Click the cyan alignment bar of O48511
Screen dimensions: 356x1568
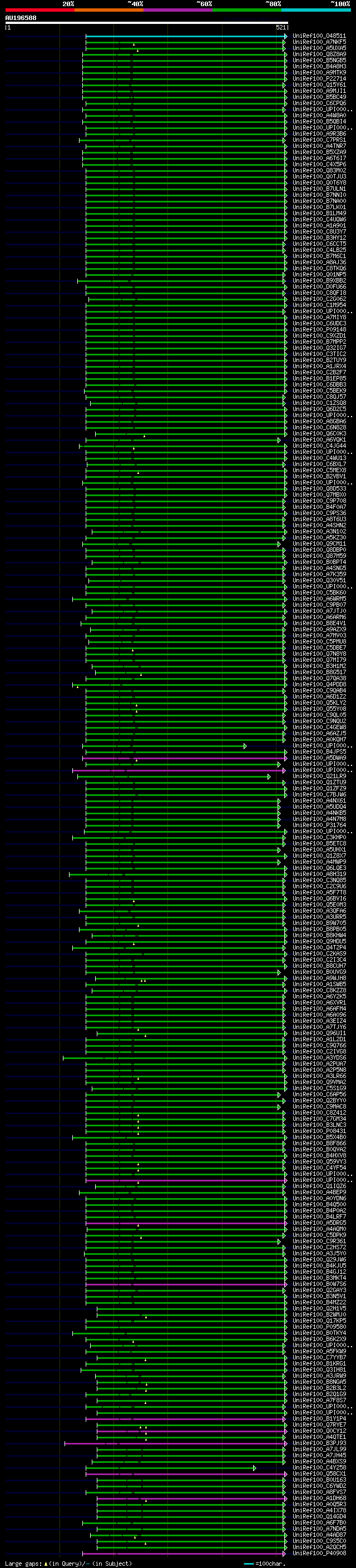(186, 36)
